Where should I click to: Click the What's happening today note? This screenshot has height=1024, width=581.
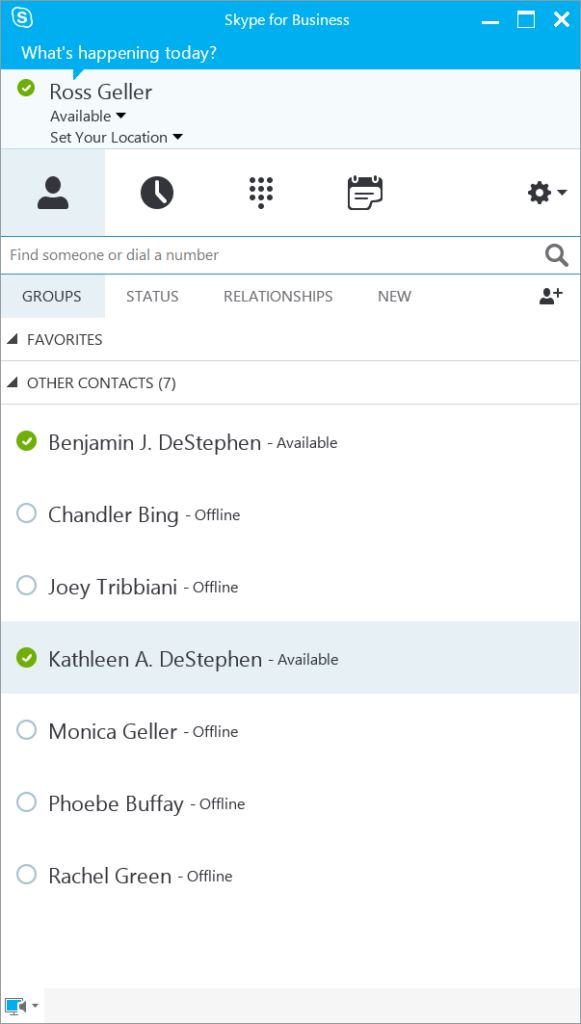pyautogui.click(x=119, y=53)
